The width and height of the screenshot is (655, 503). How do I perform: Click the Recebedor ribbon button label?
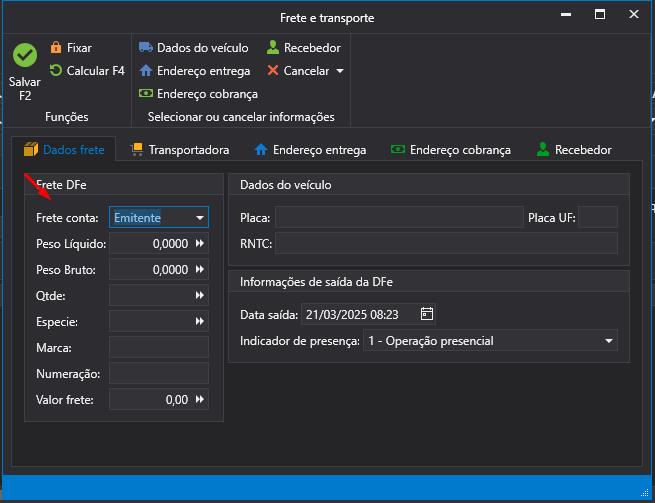point(312,48)
